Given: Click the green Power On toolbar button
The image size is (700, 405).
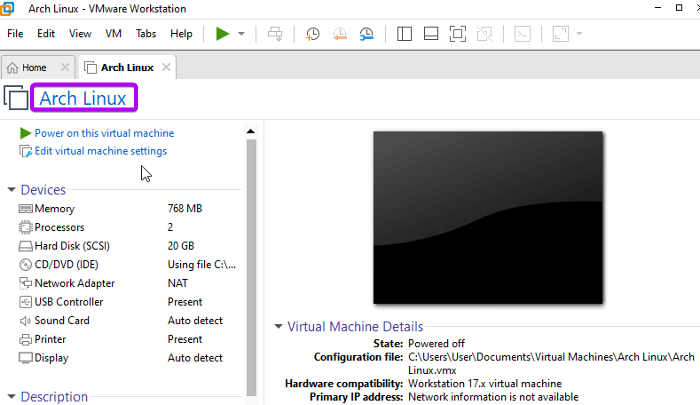Looking at the screenshot, I should tap(222, 33).
